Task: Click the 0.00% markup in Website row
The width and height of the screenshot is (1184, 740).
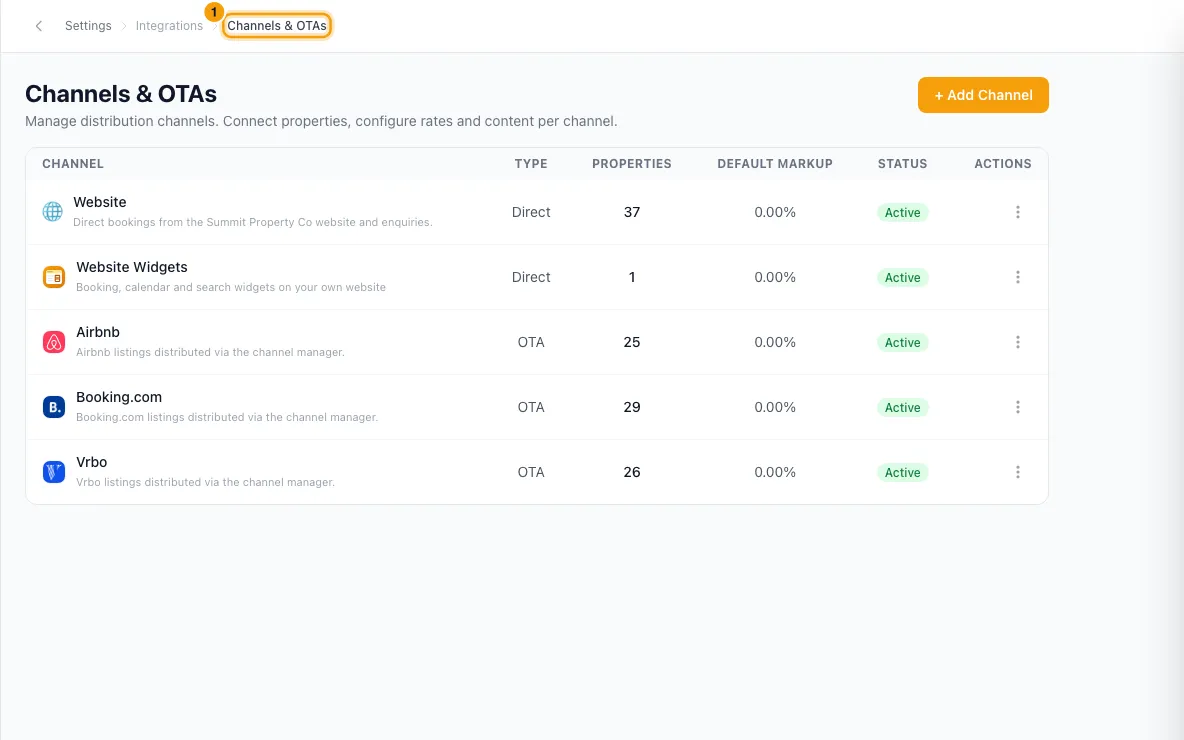Action: pyautogui.click(x=775, y=212)
